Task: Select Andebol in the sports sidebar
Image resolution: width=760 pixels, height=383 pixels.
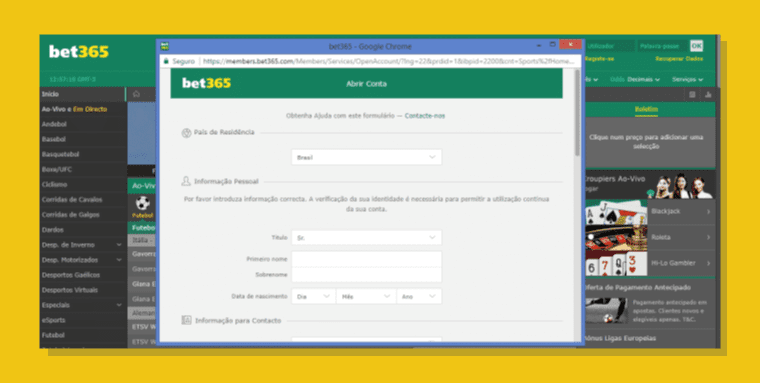Action: tap(83, 124)
